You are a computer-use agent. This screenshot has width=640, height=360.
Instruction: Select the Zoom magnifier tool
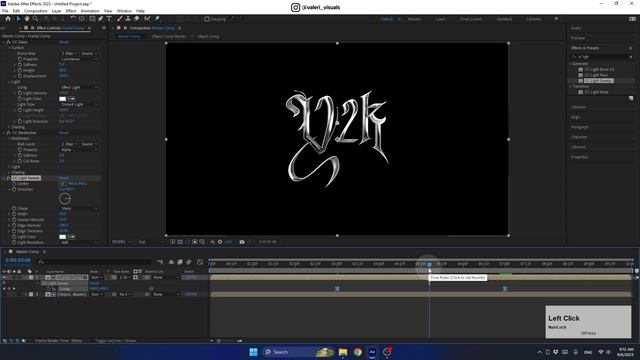point(36,19)
